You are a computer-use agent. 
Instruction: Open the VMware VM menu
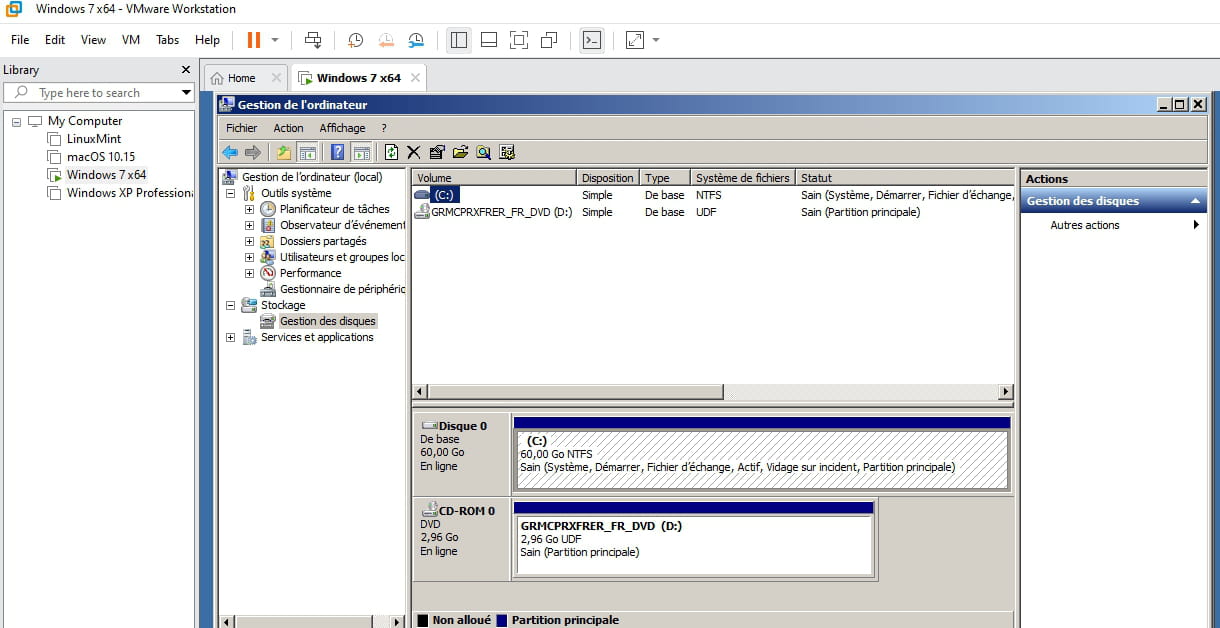click(x=131, y=40)
